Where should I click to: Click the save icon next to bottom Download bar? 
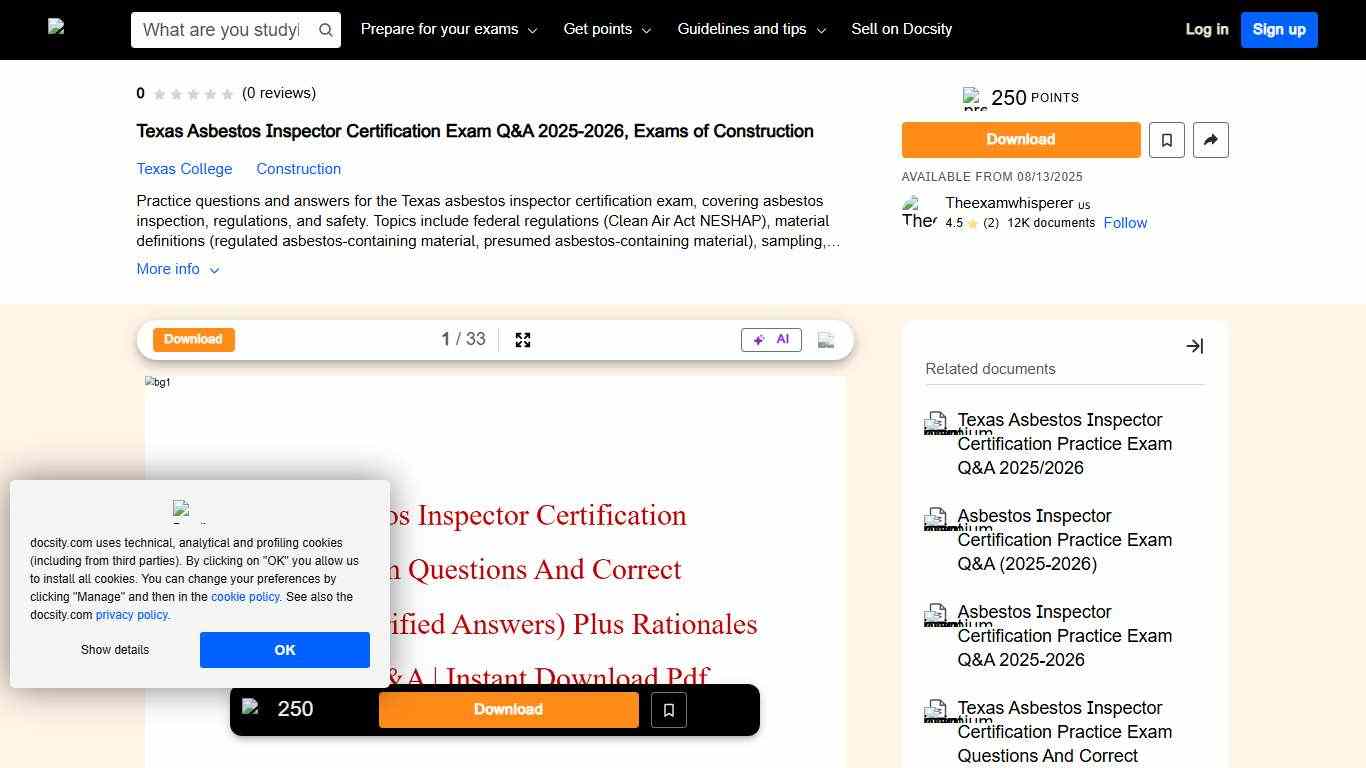click(668, 709)
